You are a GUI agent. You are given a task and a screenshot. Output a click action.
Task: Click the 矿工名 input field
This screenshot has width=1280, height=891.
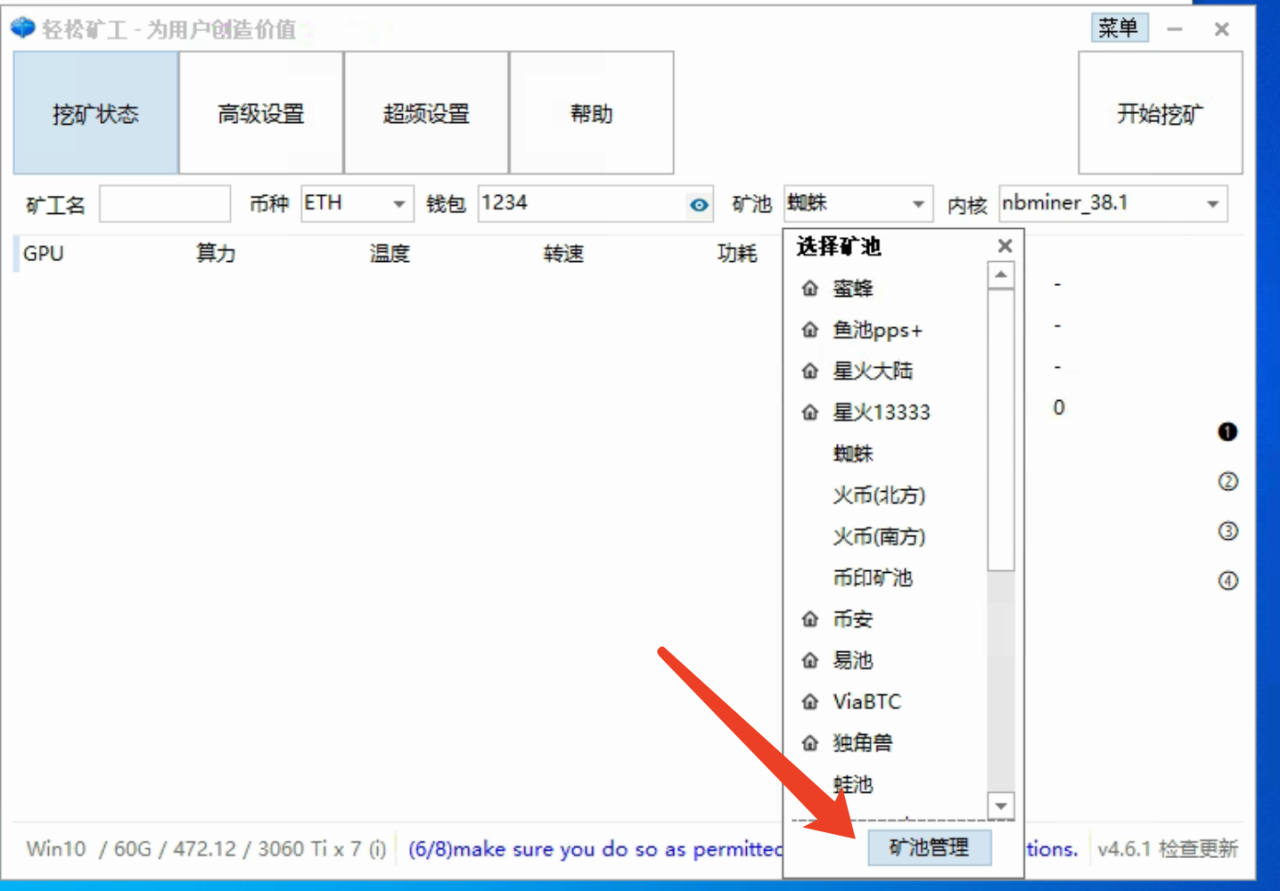(165, 204)
